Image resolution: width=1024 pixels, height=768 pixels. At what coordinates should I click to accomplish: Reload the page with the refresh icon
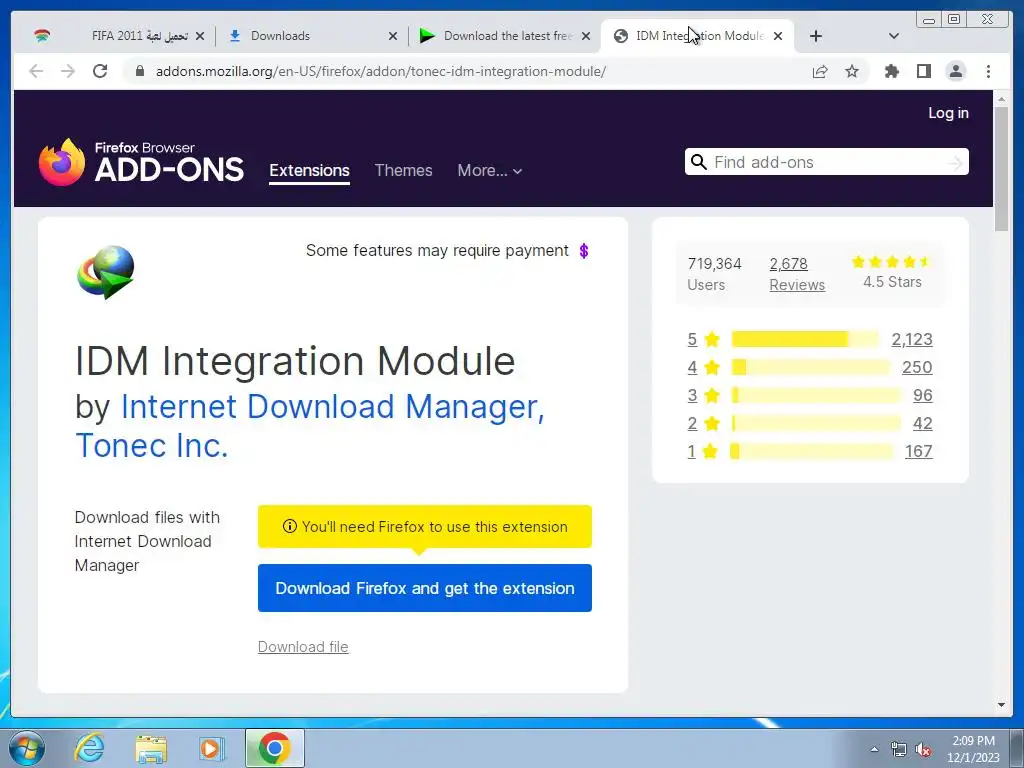tap(100, 71)
